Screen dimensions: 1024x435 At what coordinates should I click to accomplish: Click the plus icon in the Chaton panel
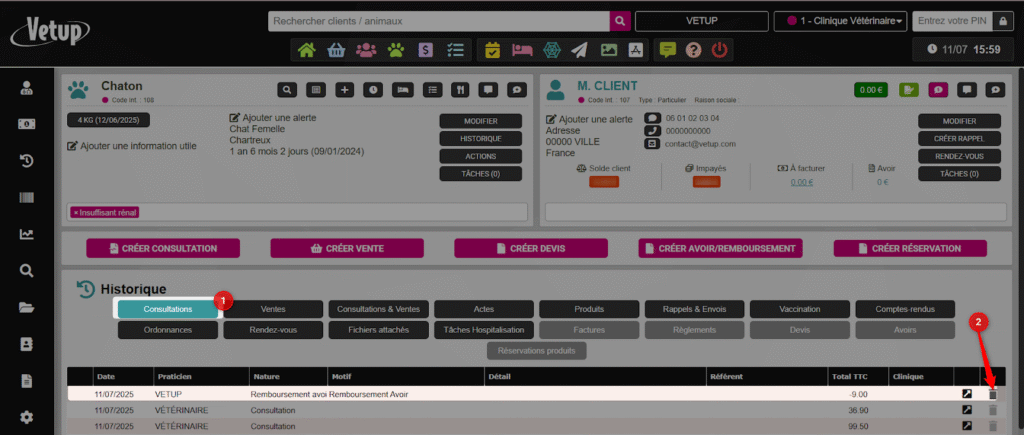[x=345, y=90]
